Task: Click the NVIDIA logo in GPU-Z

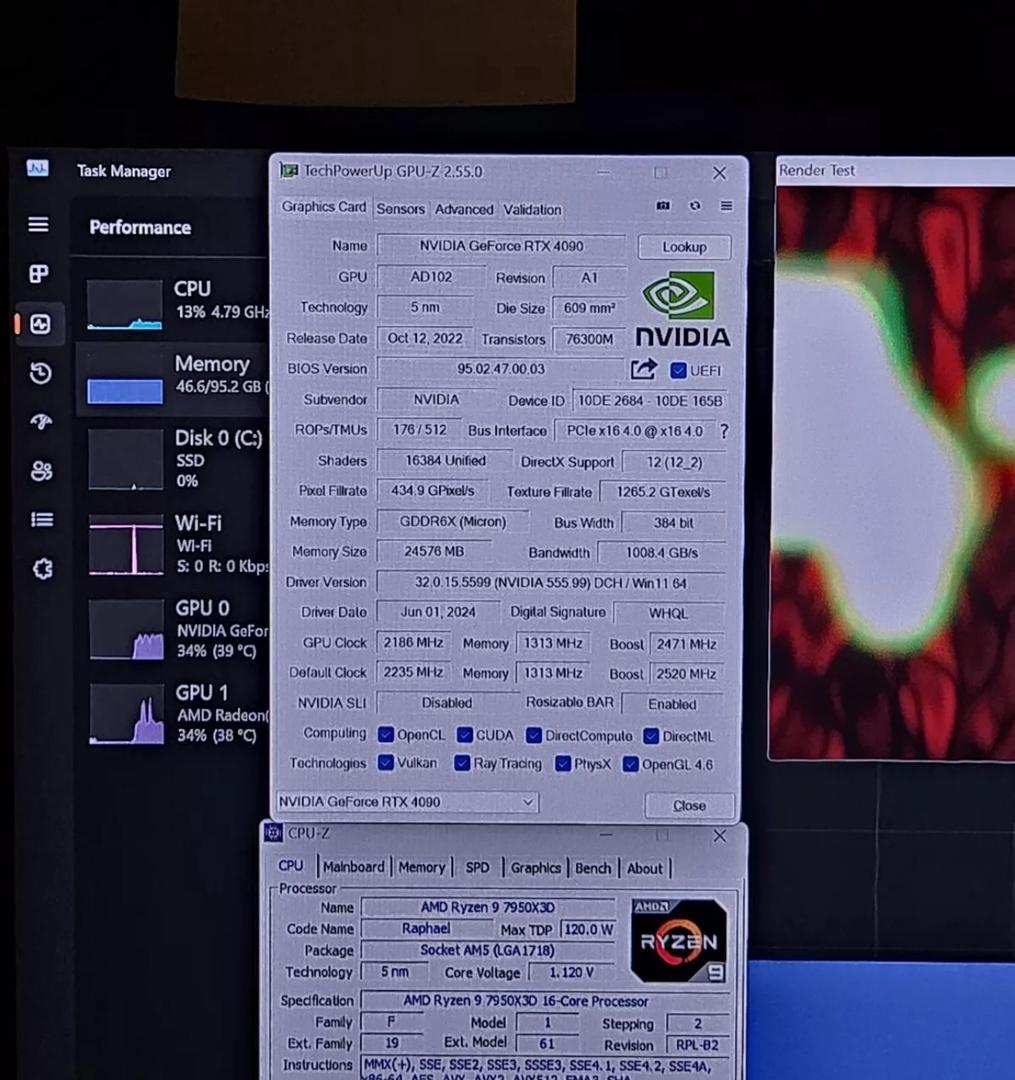Action: [x=682, y=309]
